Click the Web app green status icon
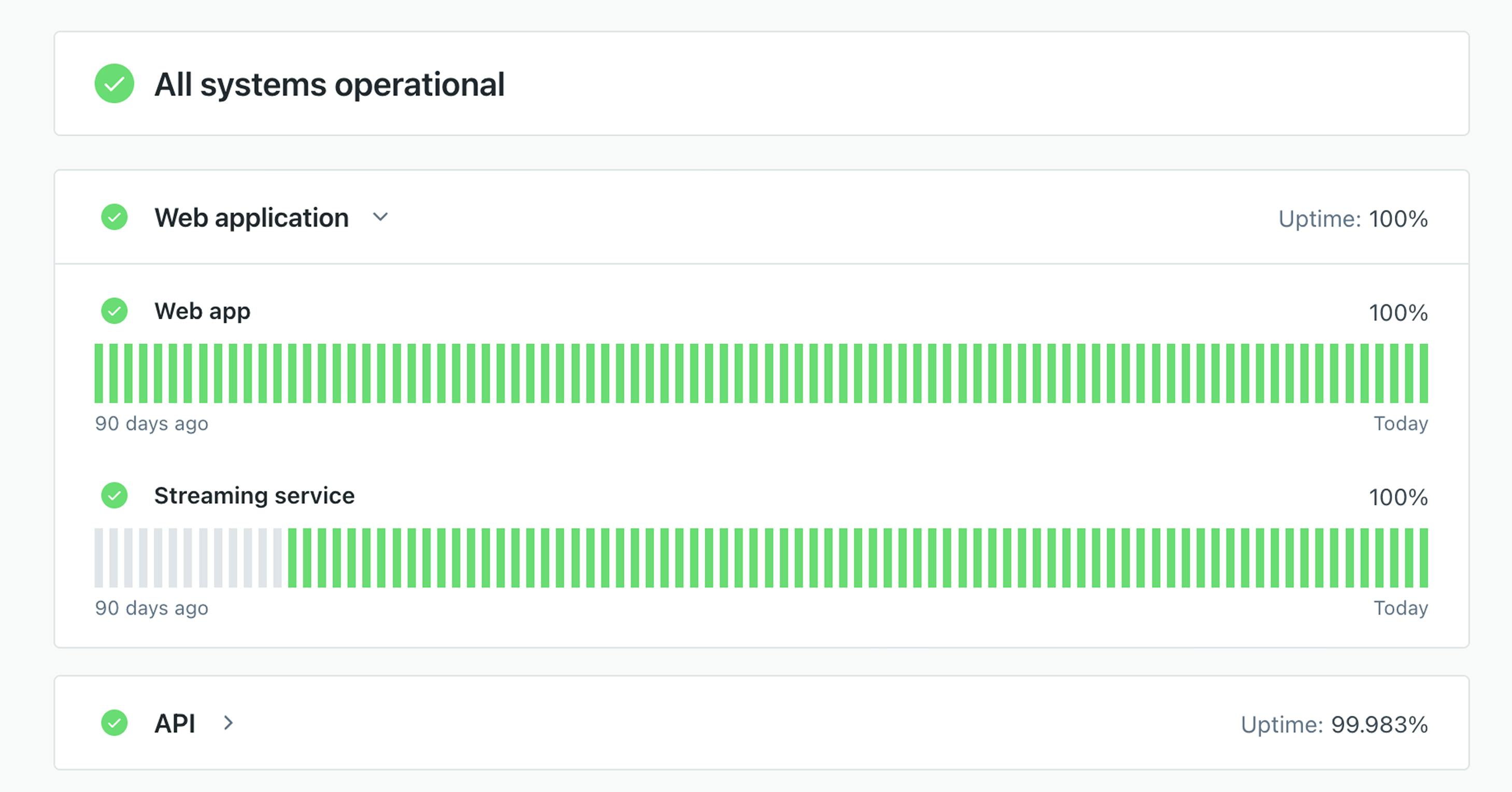 [x=115, y=310]
